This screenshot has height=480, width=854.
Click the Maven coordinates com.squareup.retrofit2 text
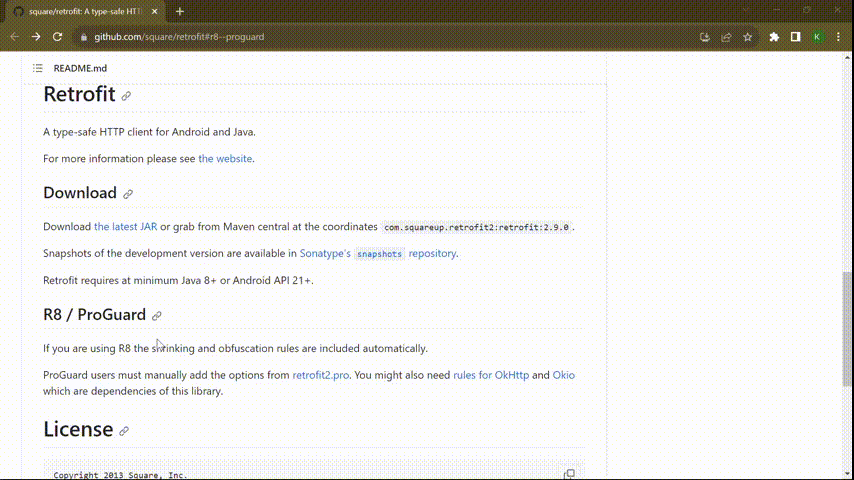click(477, 227)
